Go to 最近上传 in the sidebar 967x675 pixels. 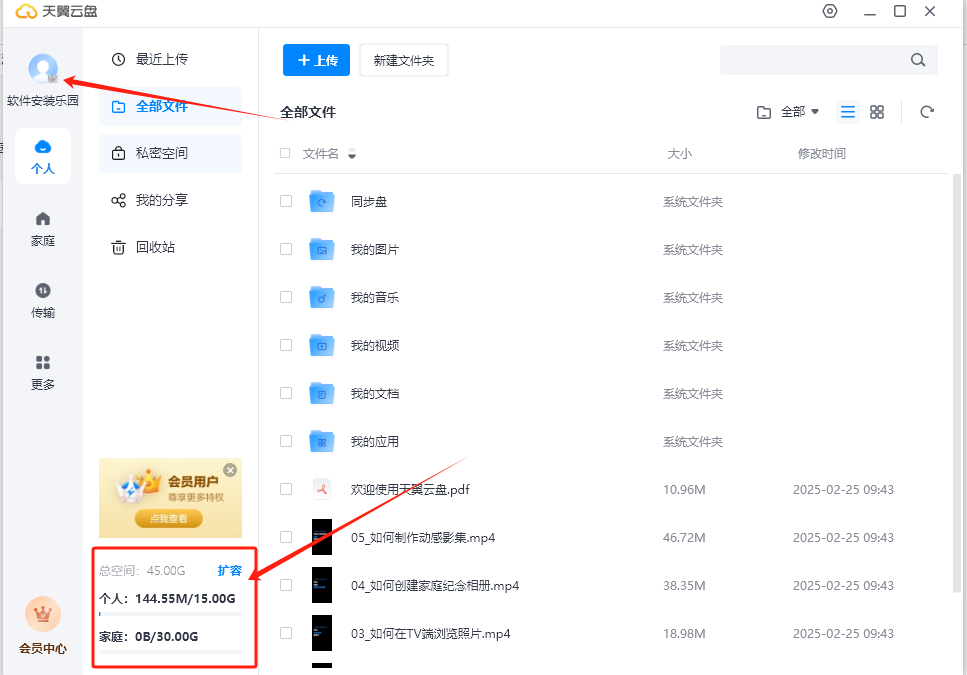(161, 59)
